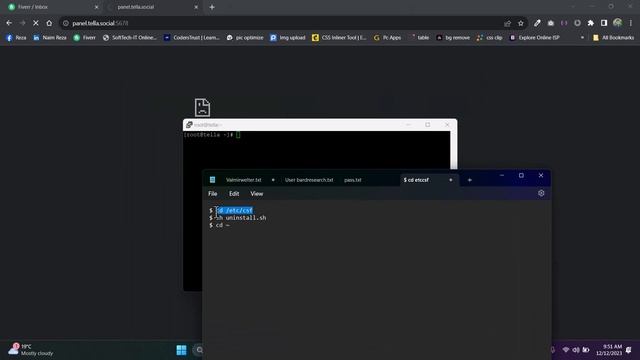
Task: Open the bg remove bookmark
Action: click(453, 38)
